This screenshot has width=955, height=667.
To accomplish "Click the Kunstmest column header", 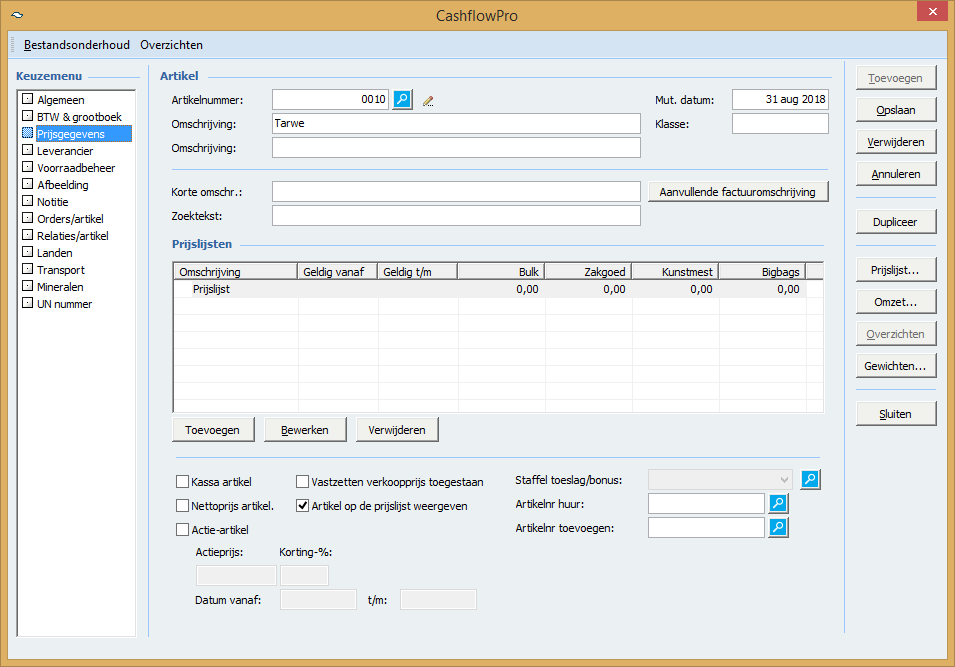I will coord(675,272).
